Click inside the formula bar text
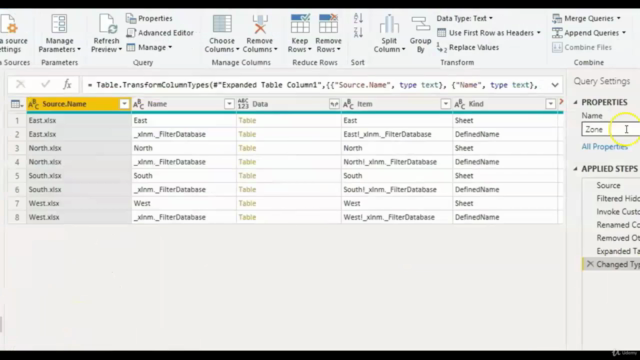The height and width of the screenshot is (360, 640). 312,85
